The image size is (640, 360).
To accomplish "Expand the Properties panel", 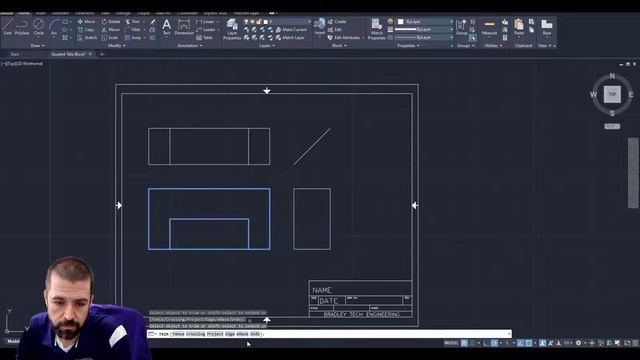I will [x=408, y=46].
